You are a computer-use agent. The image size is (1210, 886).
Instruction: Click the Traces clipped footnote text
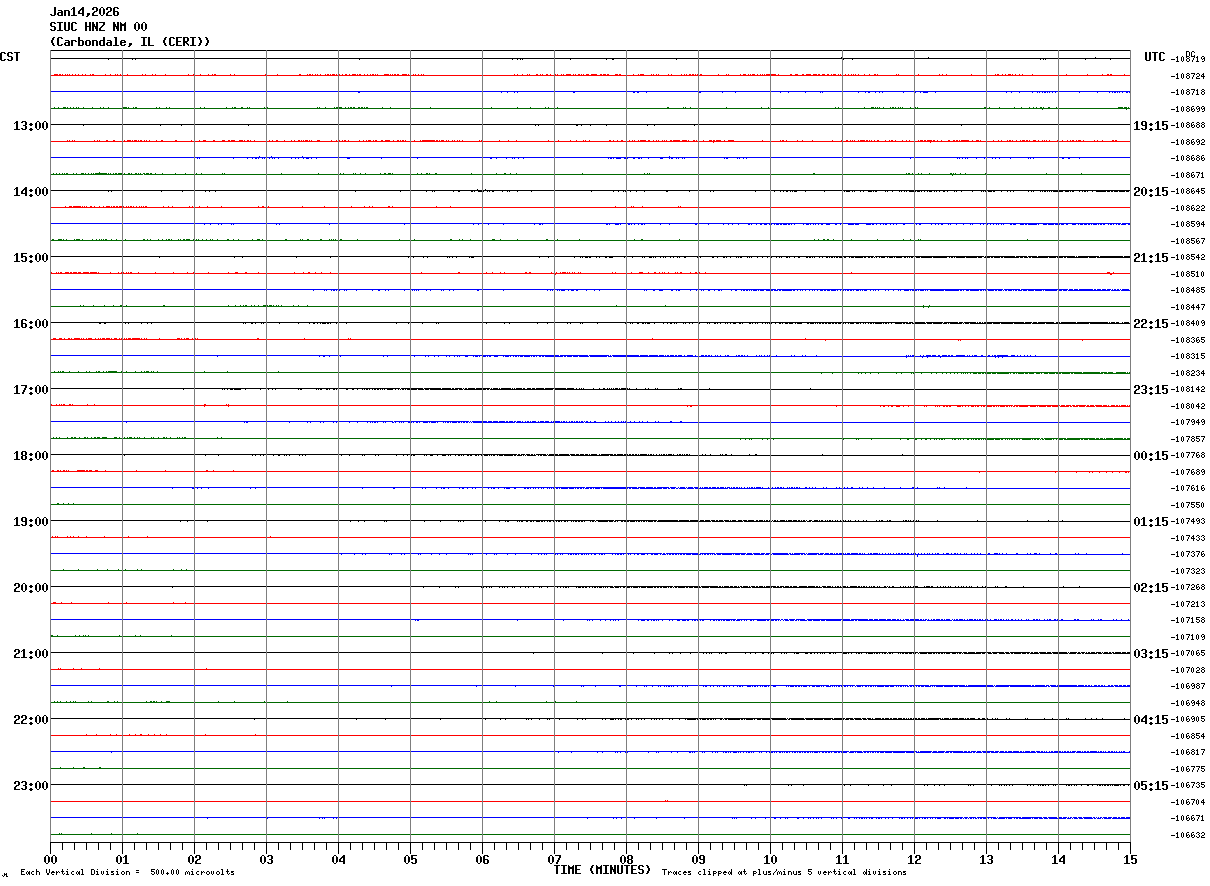[784, 873]
